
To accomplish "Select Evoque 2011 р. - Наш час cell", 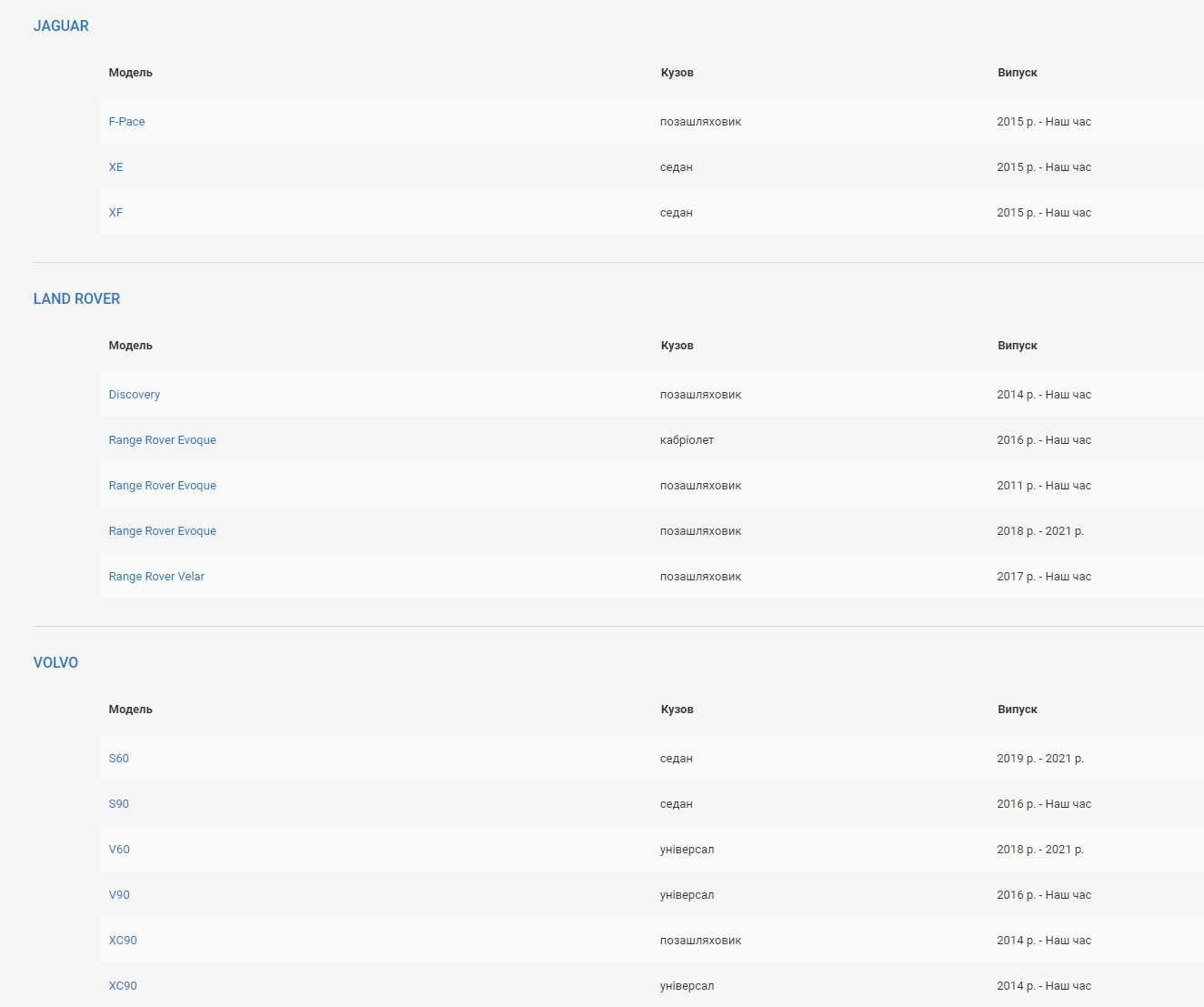I will pyautogui.click(x=1044, y=485).
